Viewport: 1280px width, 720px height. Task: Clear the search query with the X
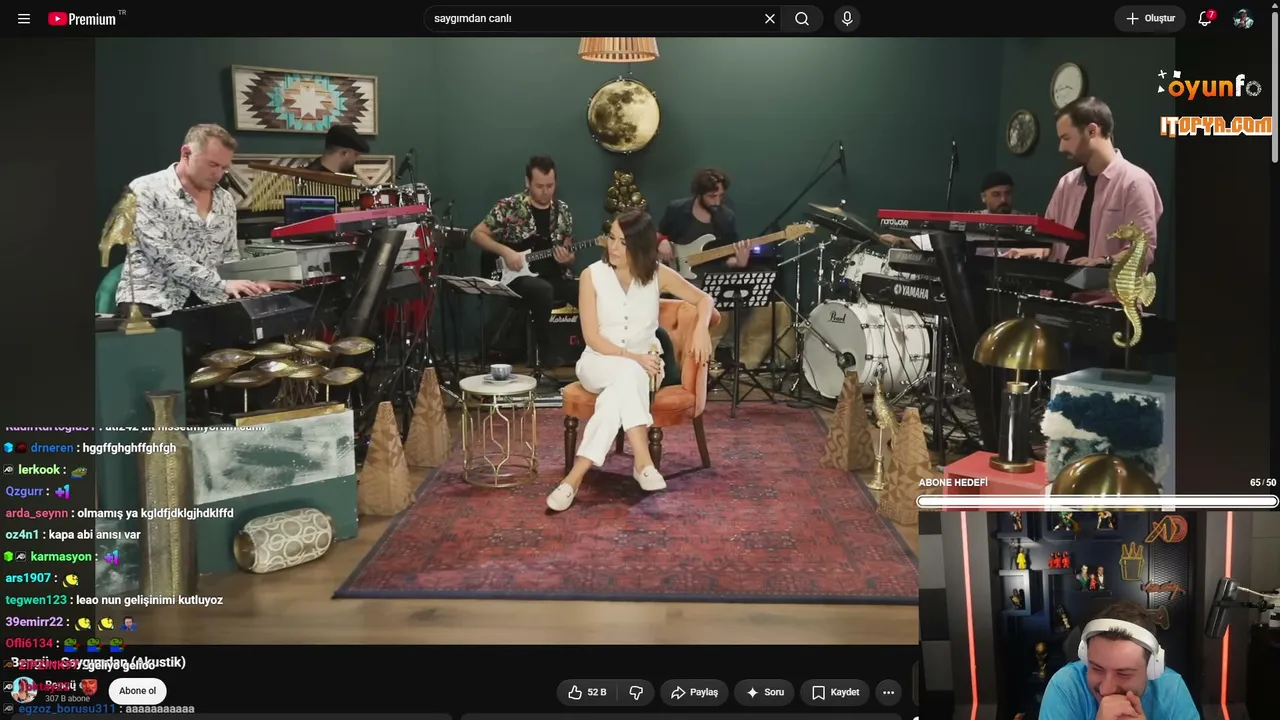click(770, 19)
